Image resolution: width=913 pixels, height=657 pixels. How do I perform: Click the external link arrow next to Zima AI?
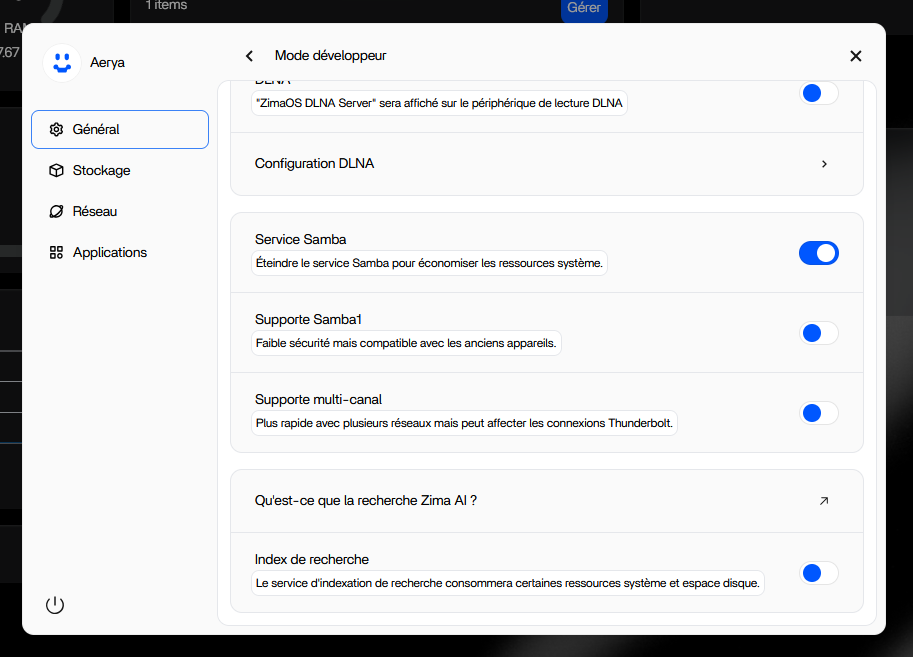823,500
